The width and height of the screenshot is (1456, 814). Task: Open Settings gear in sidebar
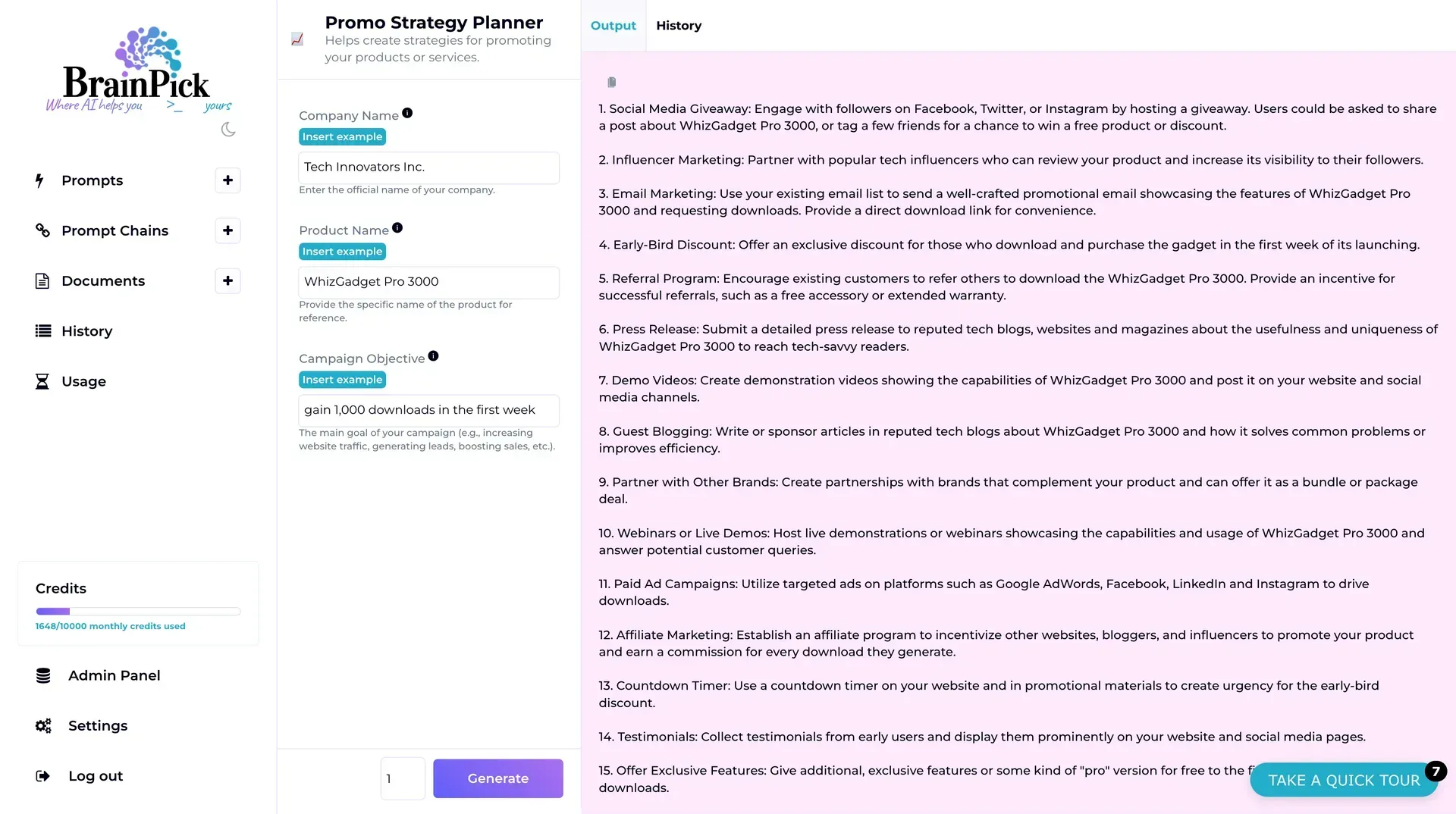pyautogui.click(x=97, y=725)
